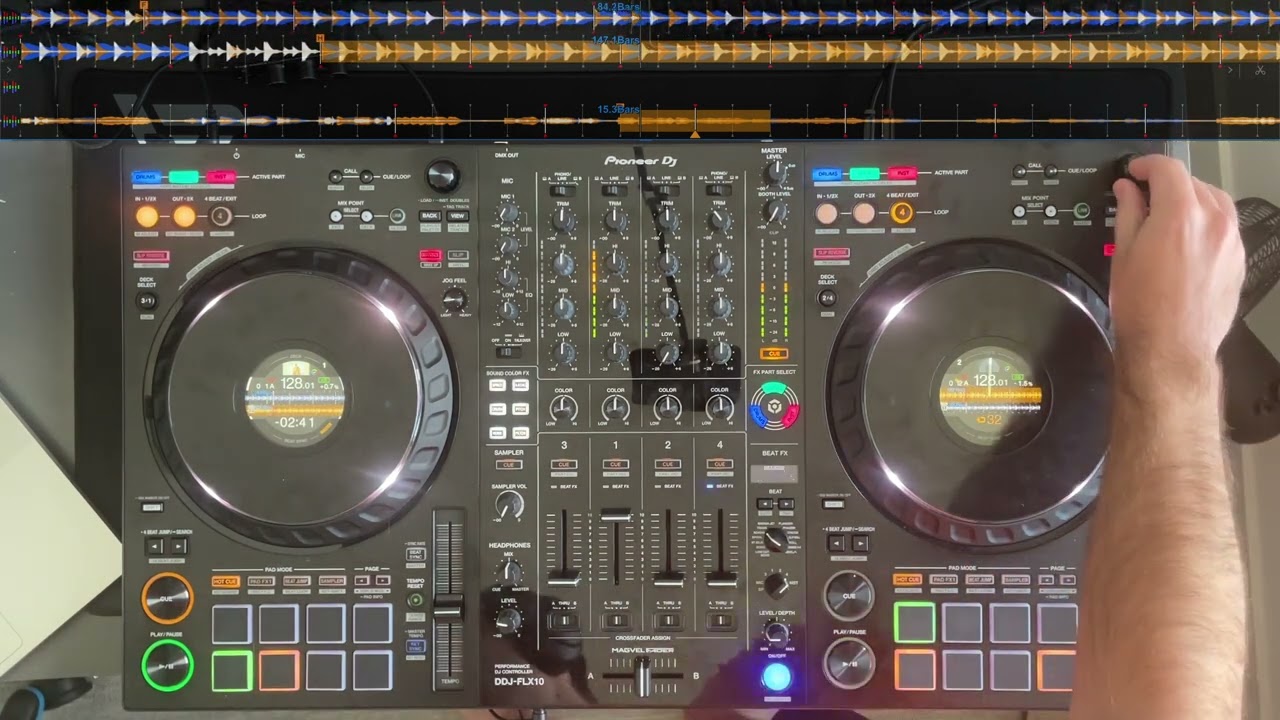Select left deck SAMPLER pad mode
The height and width of the screenshot is (720, 1280).
[x=331, y=581]
